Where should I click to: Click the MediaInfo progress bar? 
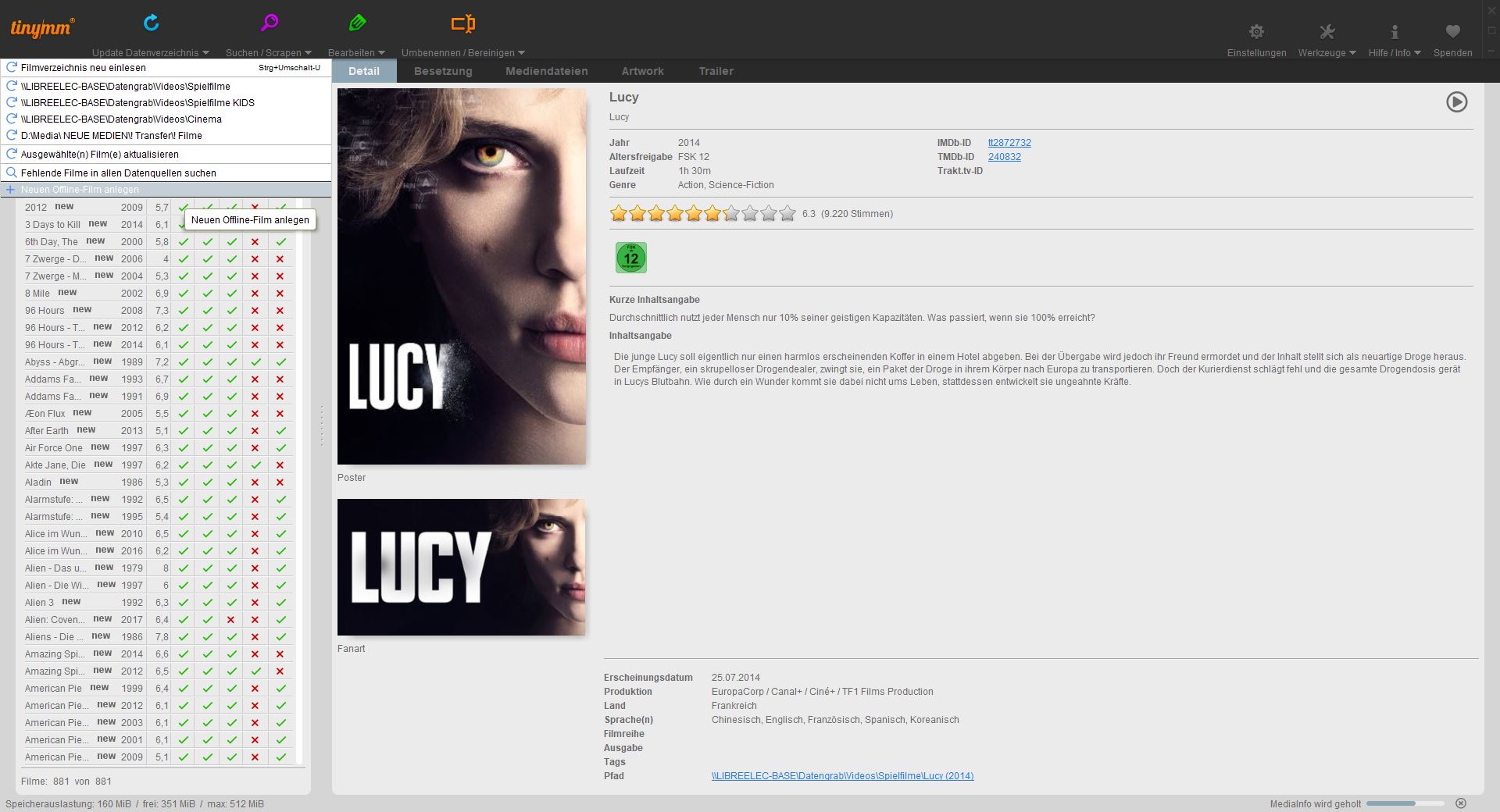pos(1405,803)
